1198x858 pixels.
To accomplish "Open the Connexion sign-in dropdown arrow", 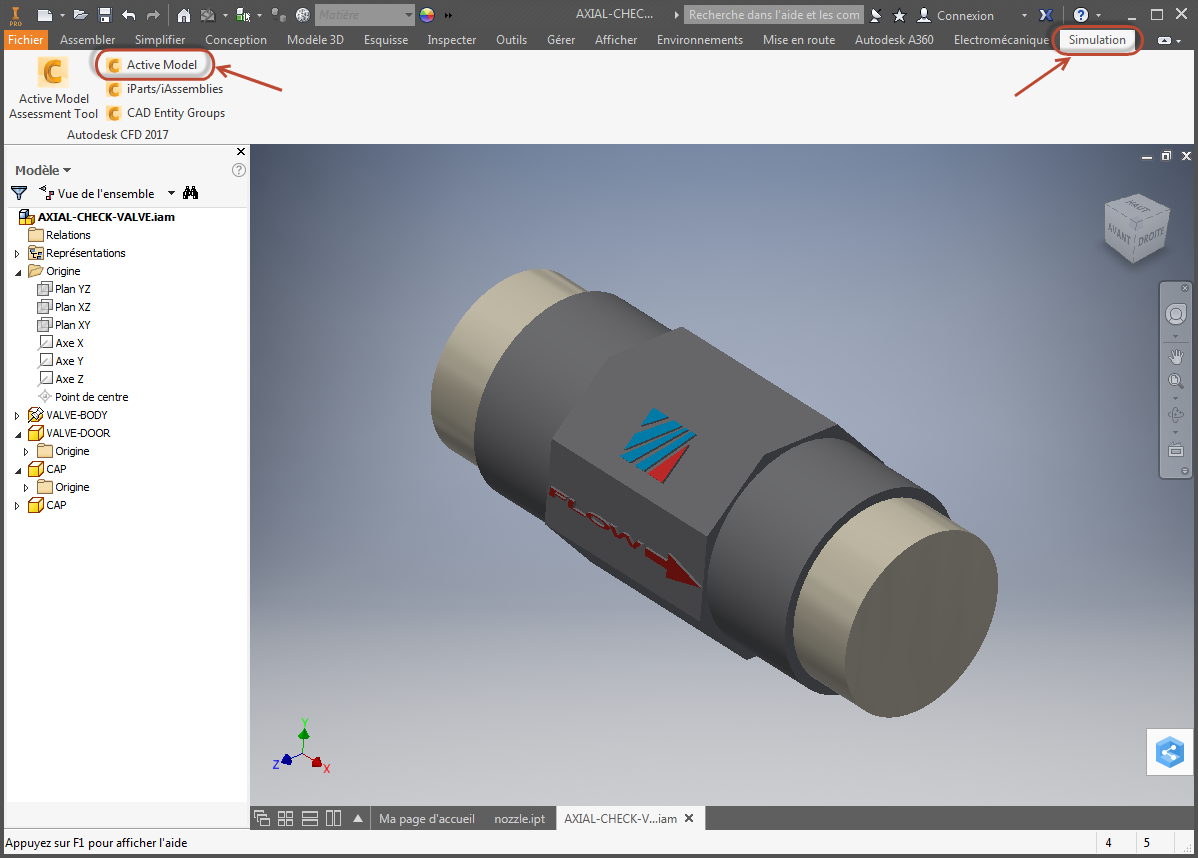I will [1025, 15].
